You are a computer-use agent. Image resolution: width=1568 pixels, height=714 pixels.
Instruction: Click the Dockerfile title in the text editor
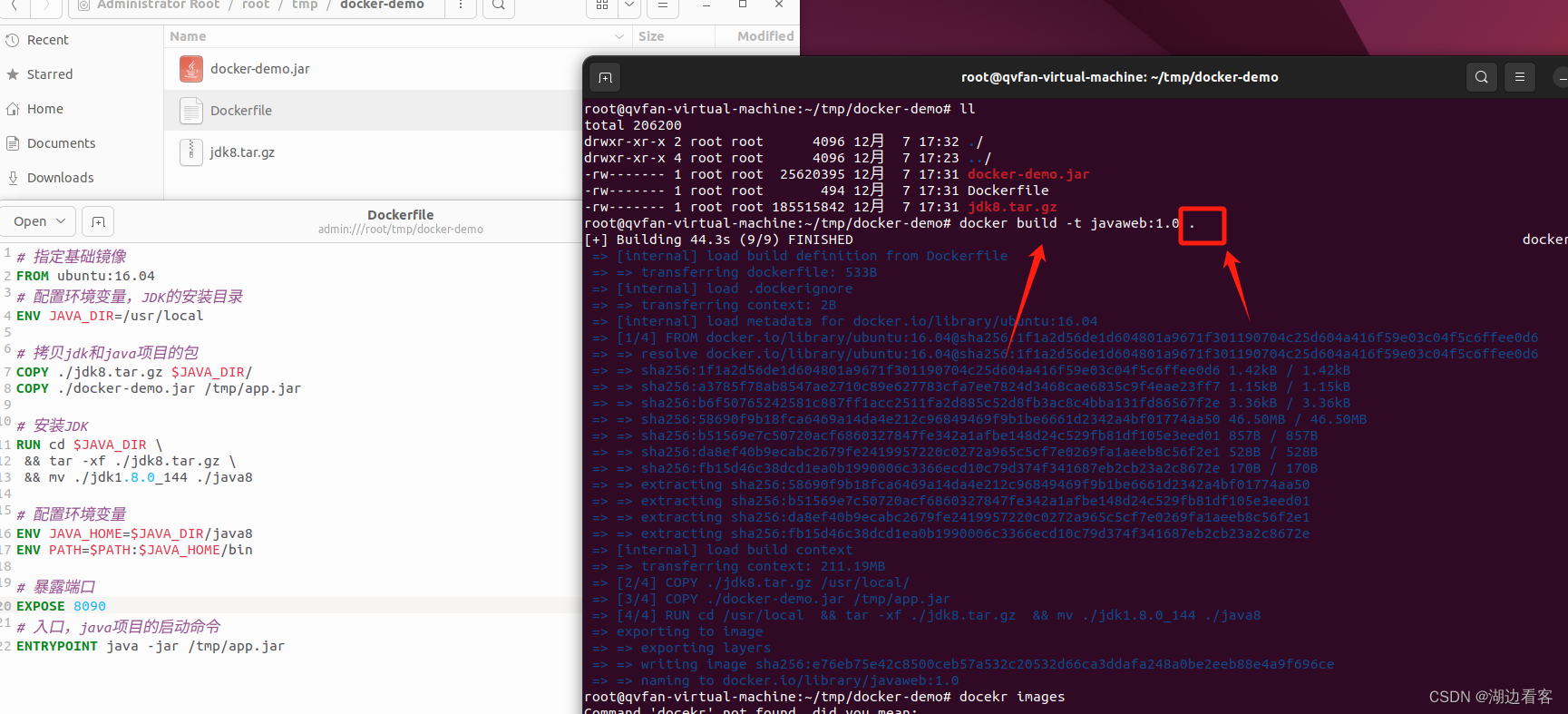point(401,215)
